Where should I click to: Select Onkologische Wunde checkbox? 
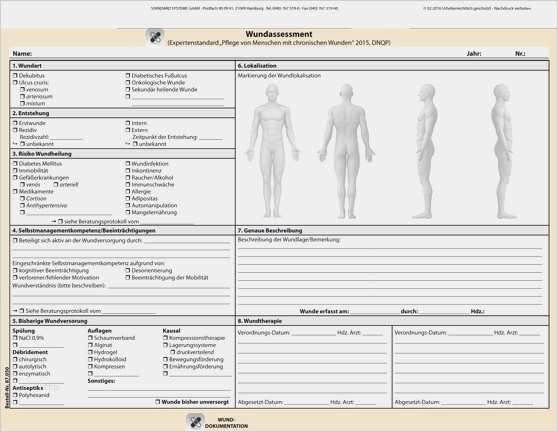click(128, 83)
